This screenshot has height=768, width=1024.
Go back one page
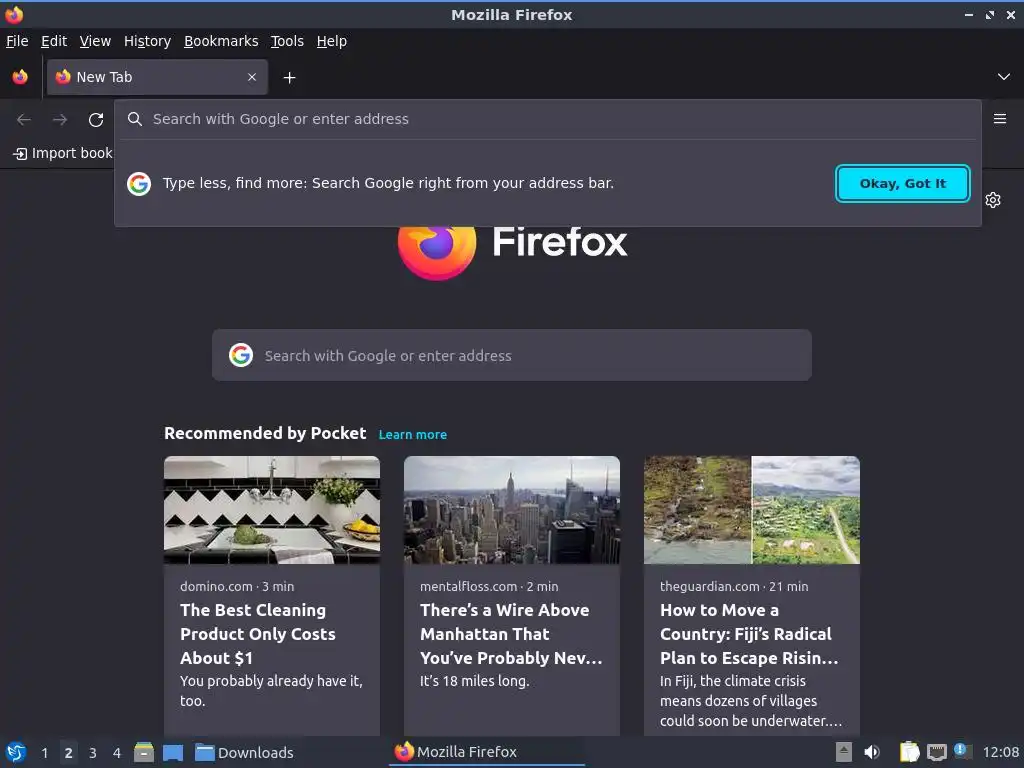24,120
